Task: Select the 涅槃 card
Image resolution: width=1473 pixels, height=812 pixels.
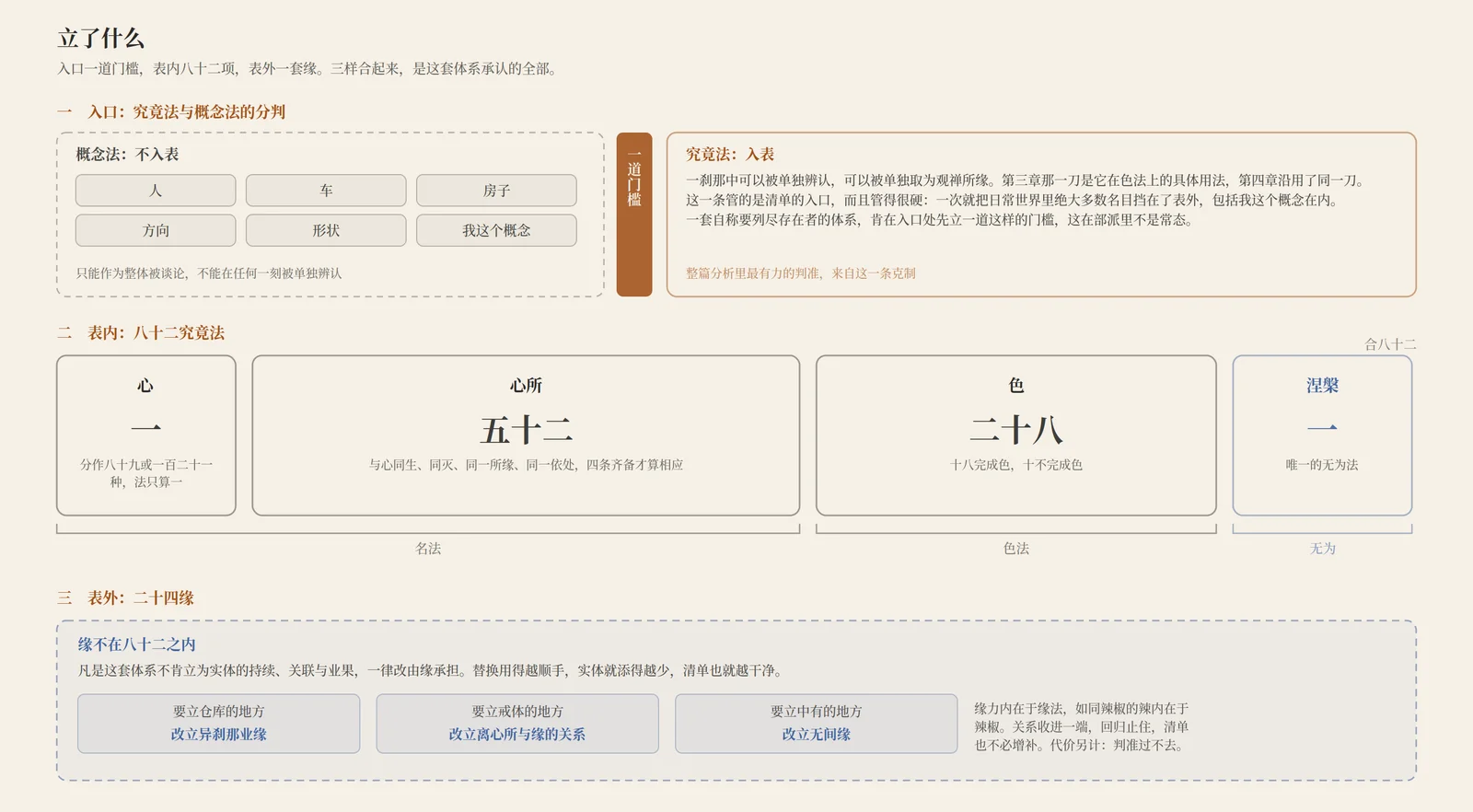Action: click(x=1322, y=435)
